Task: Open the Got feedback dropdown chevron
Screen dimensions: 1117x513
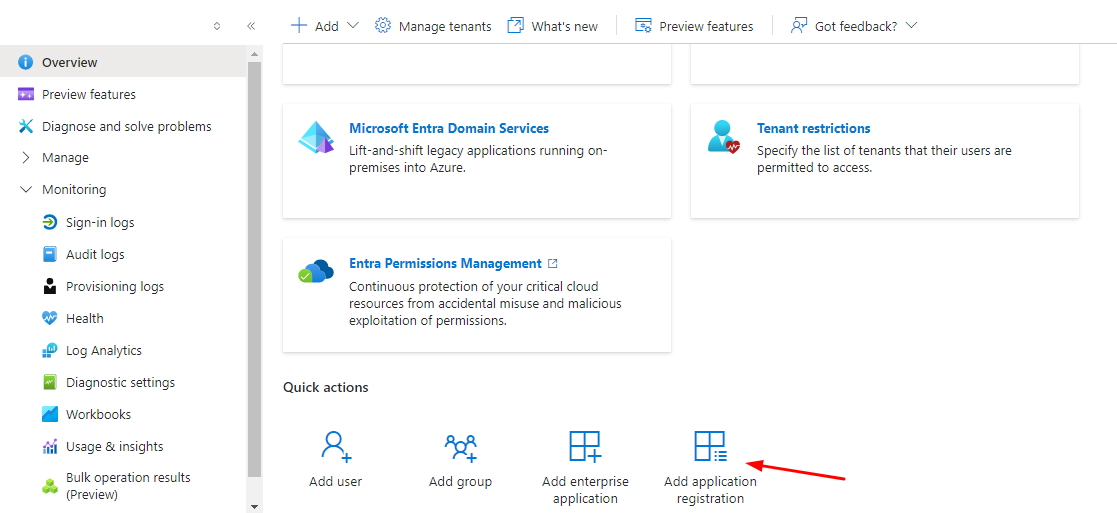Action: pyautogui.click(x=910, y=26)
